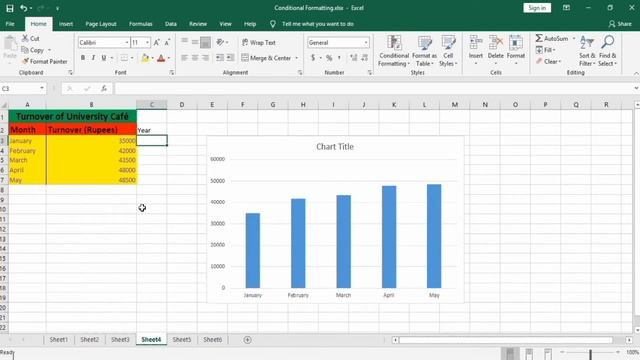
Task: Toggle Wrap Text
Action: (259, 42)
